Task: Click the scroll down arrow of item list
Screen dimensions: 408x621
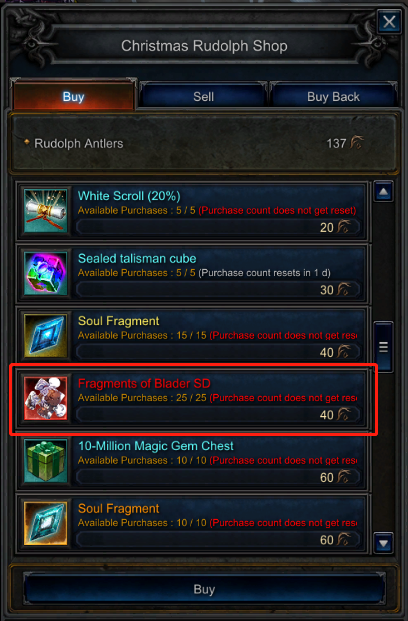Action: pos(383,543)
